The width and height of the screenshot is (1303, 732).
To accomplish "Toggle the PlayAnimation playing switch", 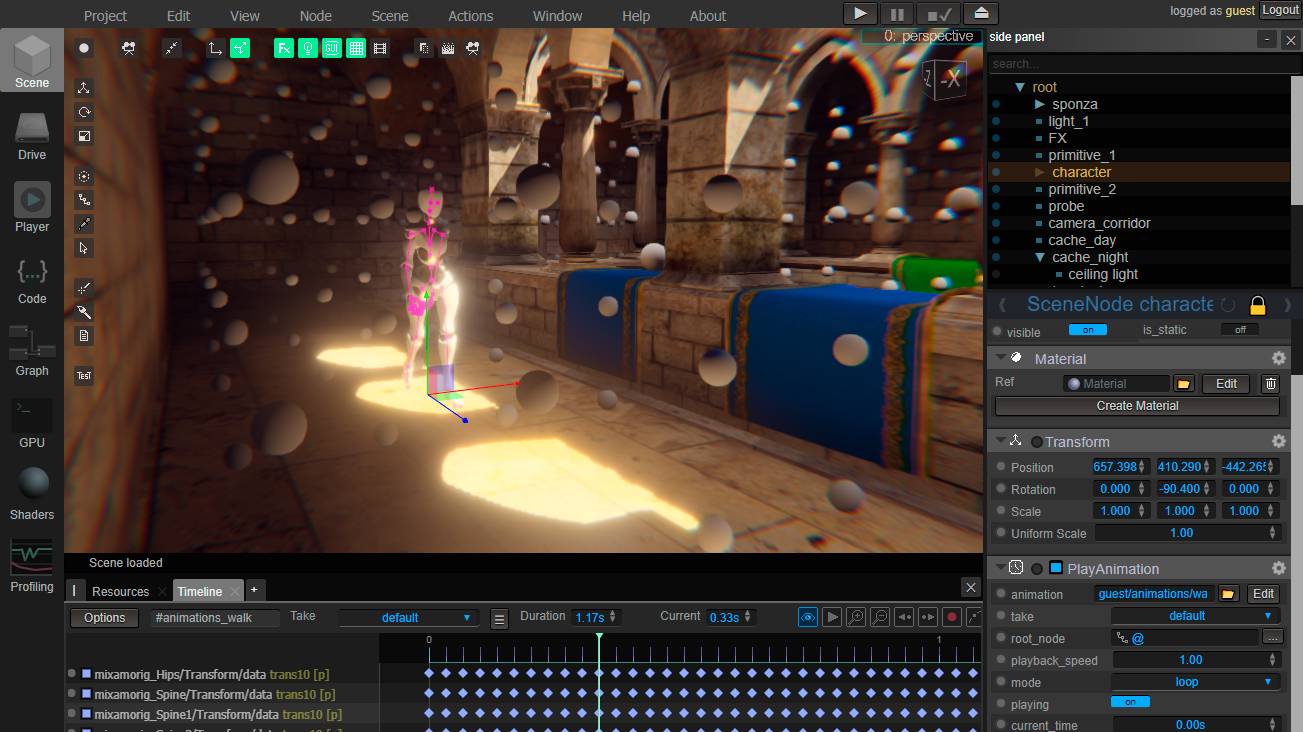I will click(x=1130, y=703).
